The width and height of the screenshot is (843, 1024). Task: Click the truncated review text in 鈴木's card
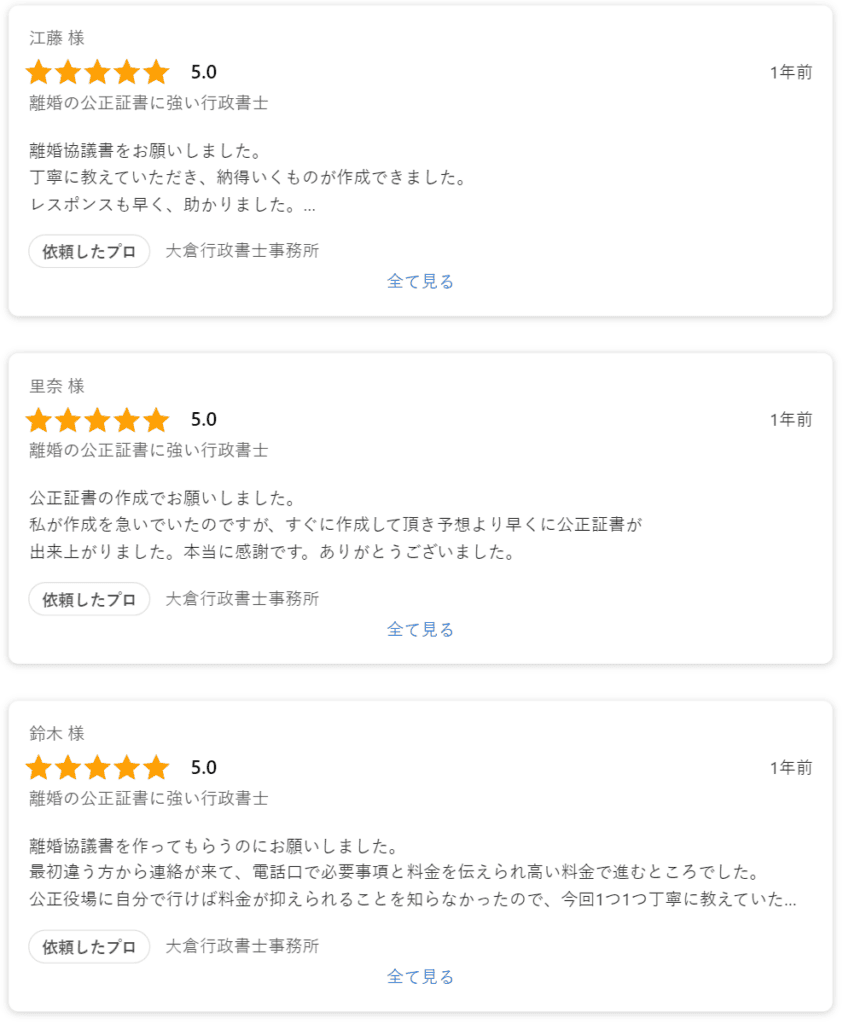click(412, 899)
